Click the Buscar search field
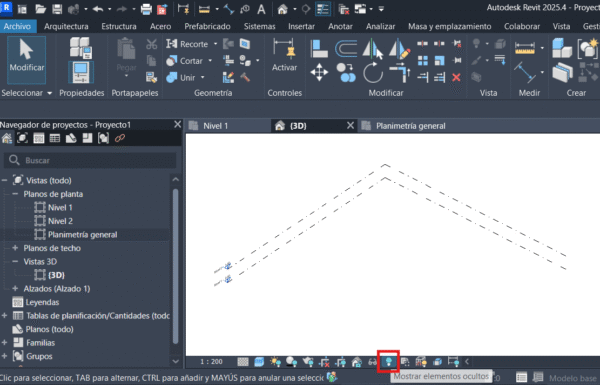 coord(90,160)
